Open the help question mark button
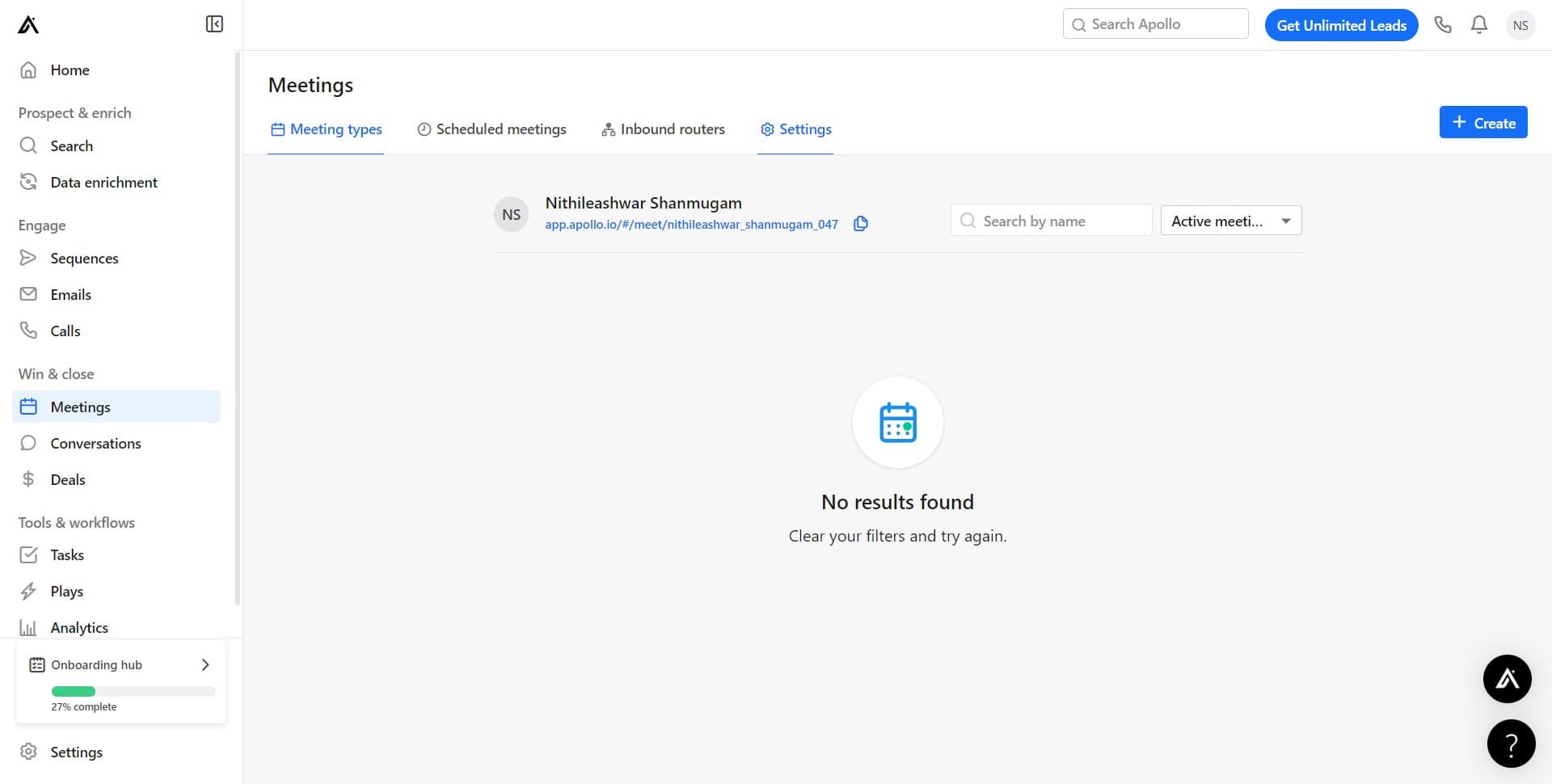This screenshot has height=784, width=1552. tap(1511, 744)
